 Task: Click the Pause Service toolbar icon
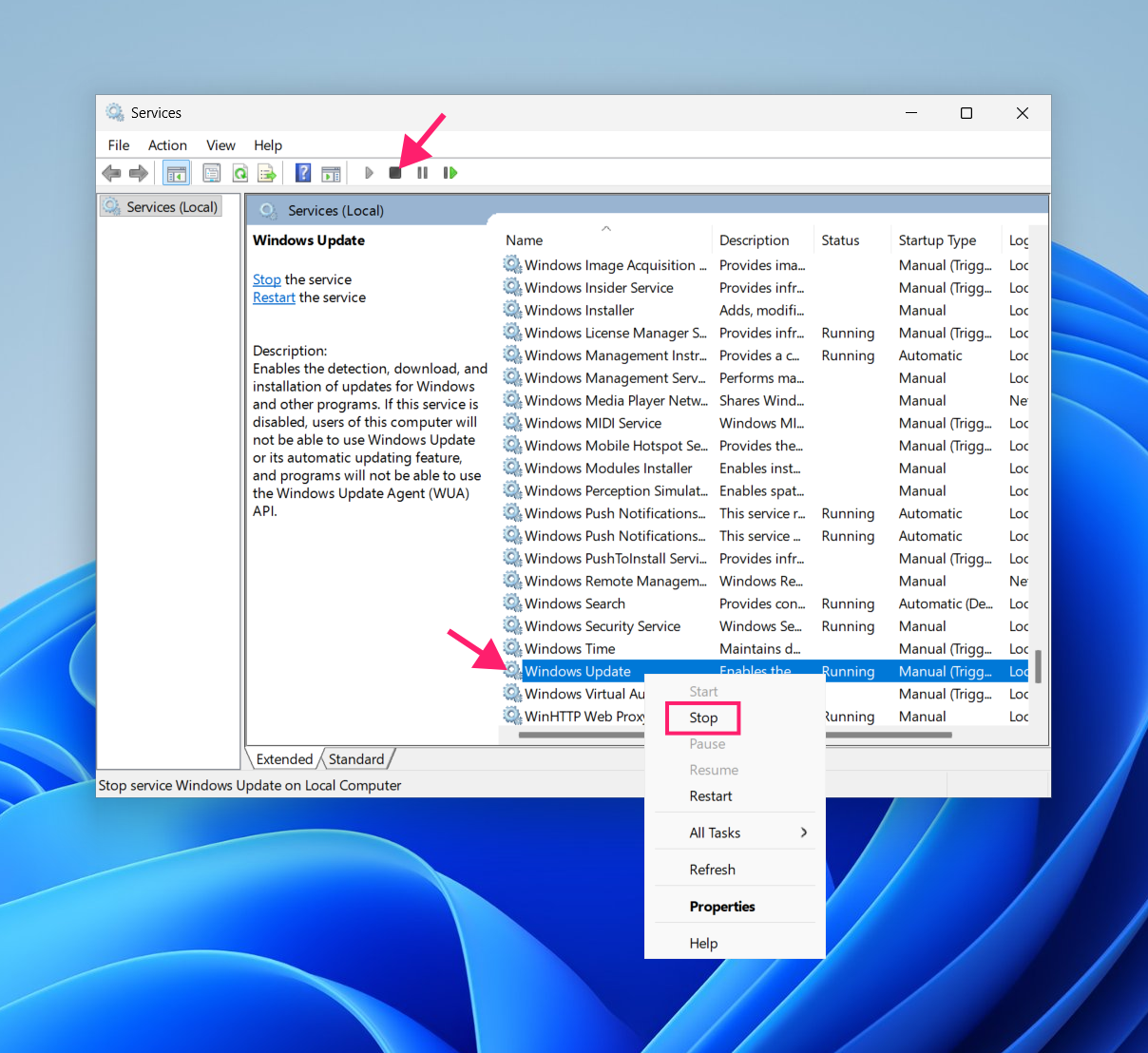tap(422, 173)
